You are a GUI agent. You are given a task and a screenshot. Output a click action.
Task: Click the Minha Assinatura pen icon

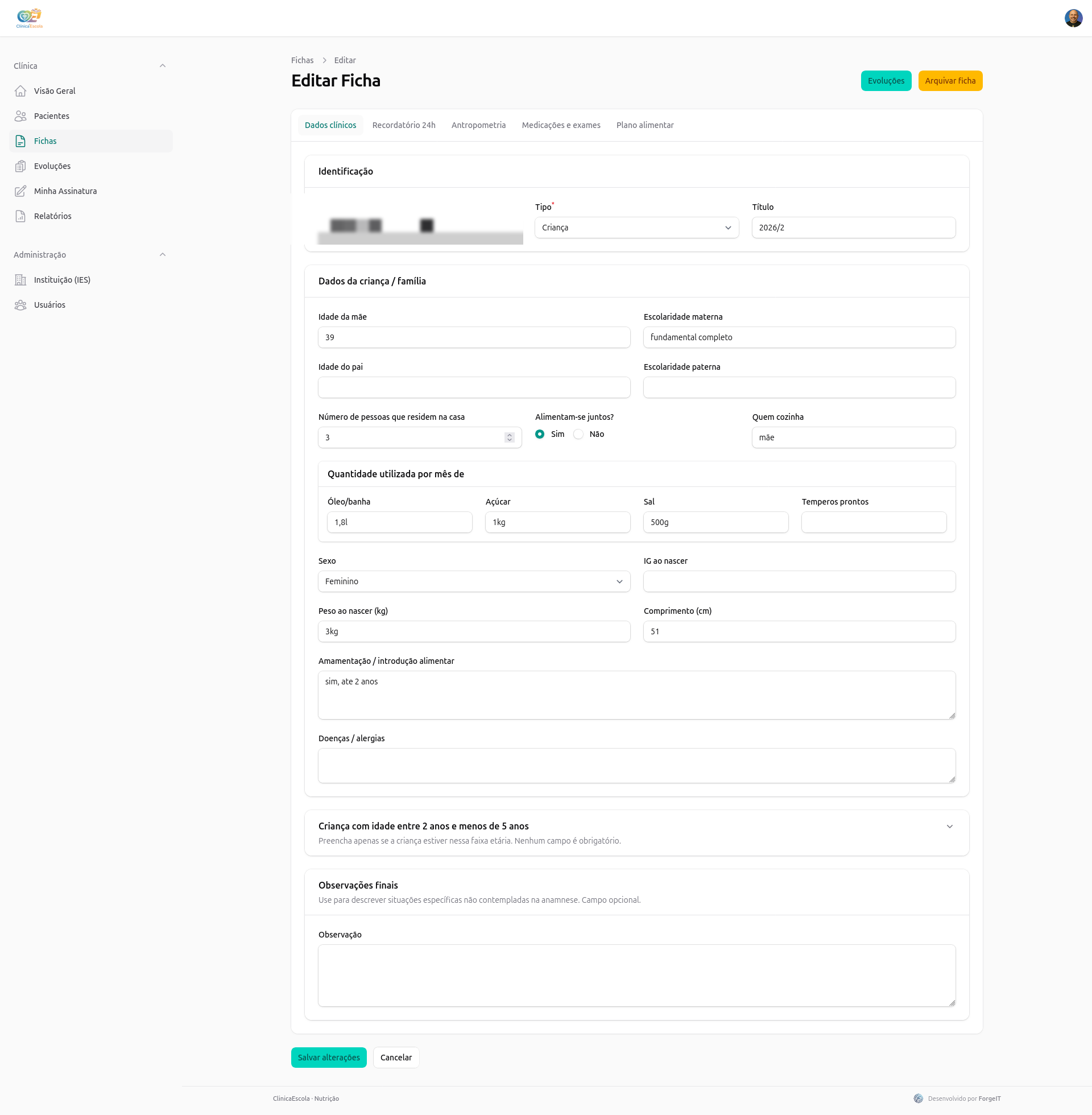point(20,191)
